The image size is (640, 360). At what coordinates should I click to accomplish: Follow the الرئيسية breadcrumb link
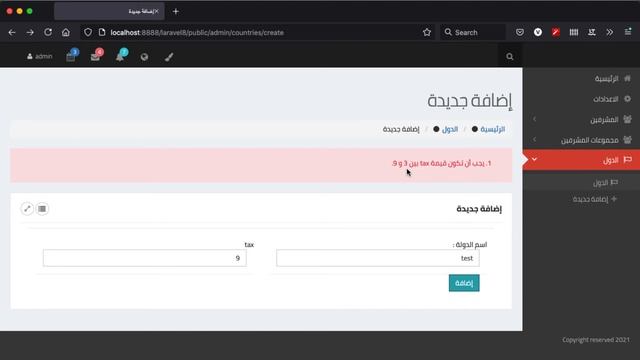(493, 129)
